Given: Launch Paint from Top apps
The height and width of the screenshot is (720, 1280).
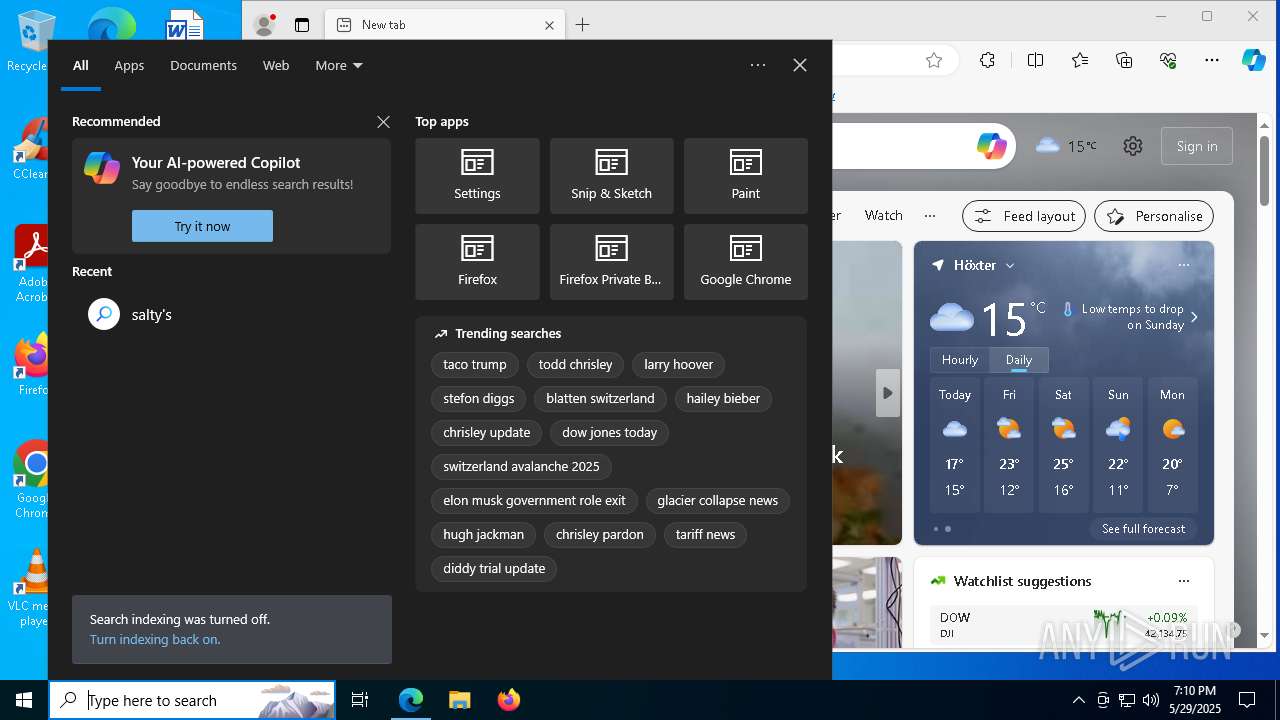Looking at the screenshot, I should (x=745, y=176).
